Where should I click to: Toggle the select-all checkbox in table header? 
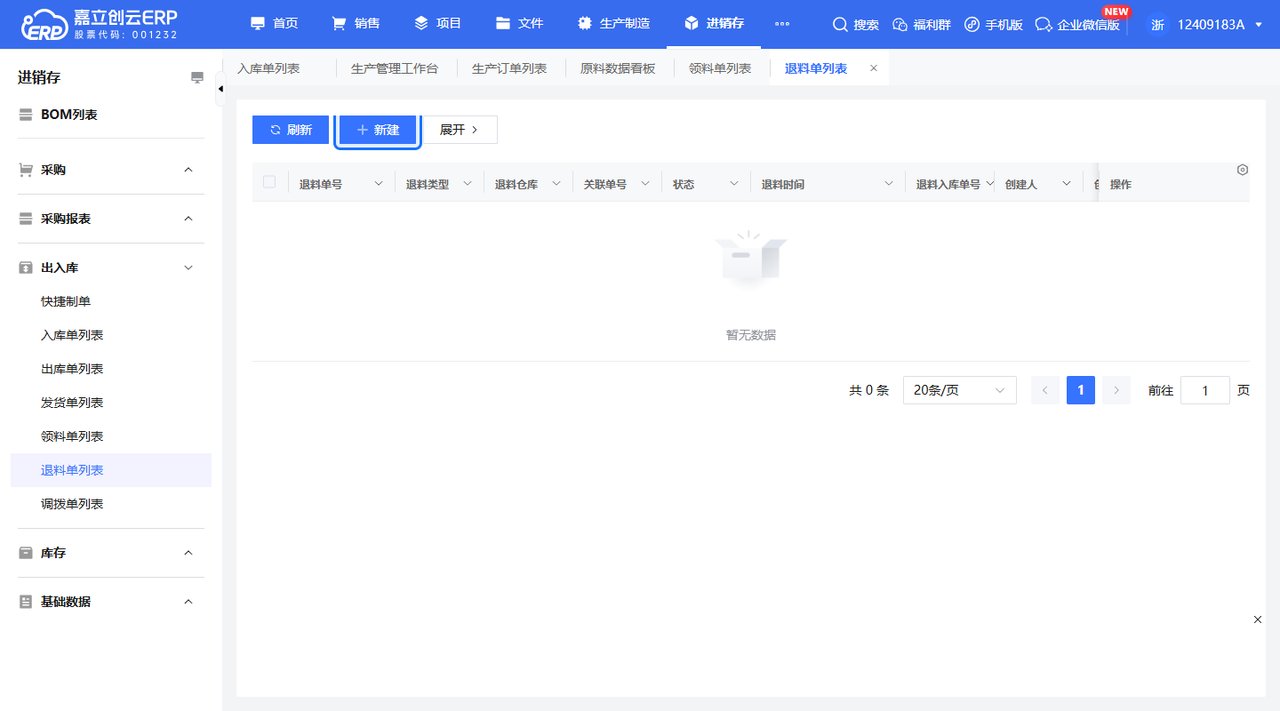[x=269, y=182]
